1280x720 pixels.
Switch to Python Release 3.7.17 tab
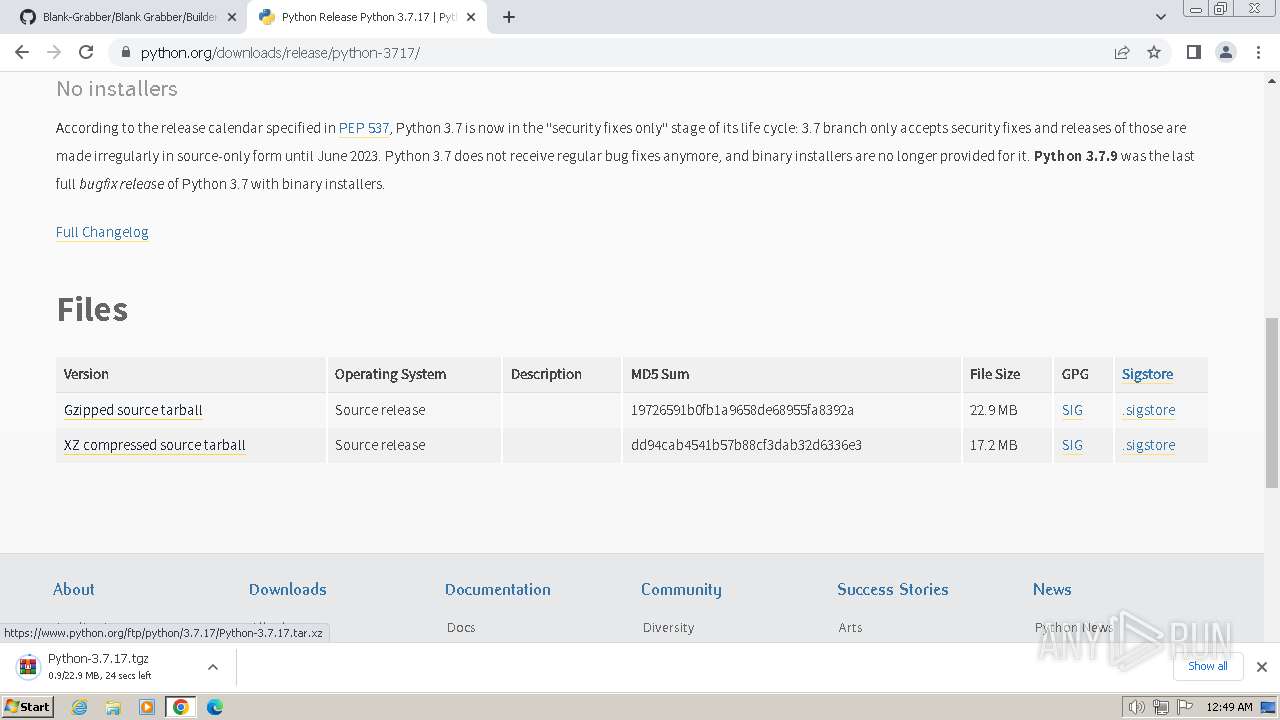(x=367, y=17)
